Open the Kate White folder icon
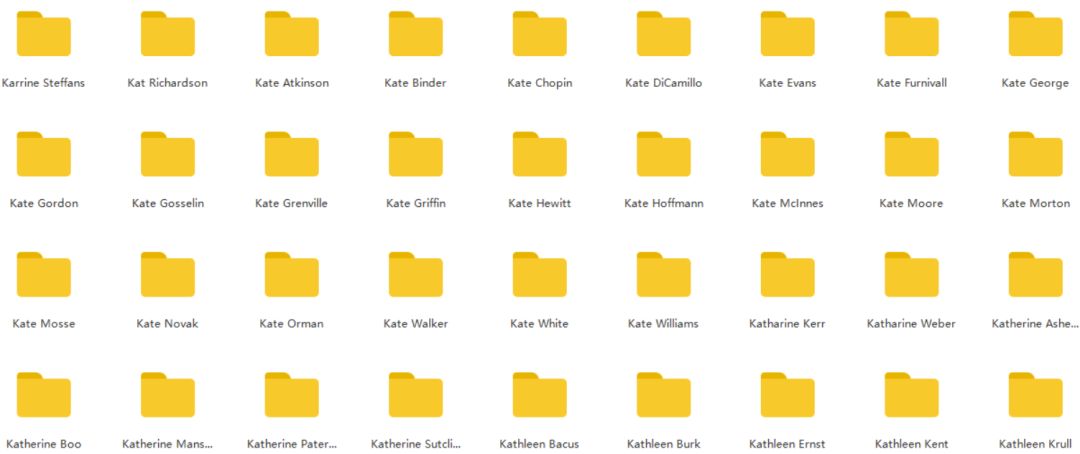The height and width of the screenshot is (454, 1080). click(539, 275)
